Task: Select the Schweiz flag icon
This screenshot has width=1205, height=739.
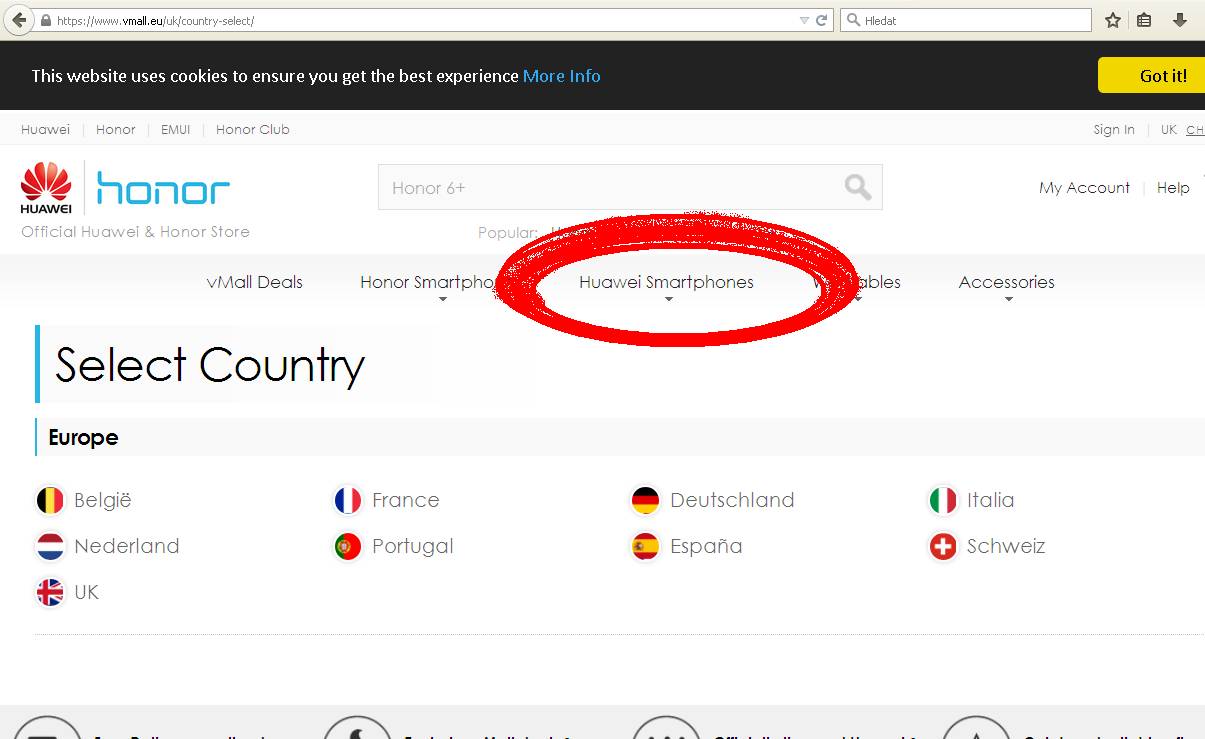Action: click(943, 546)
